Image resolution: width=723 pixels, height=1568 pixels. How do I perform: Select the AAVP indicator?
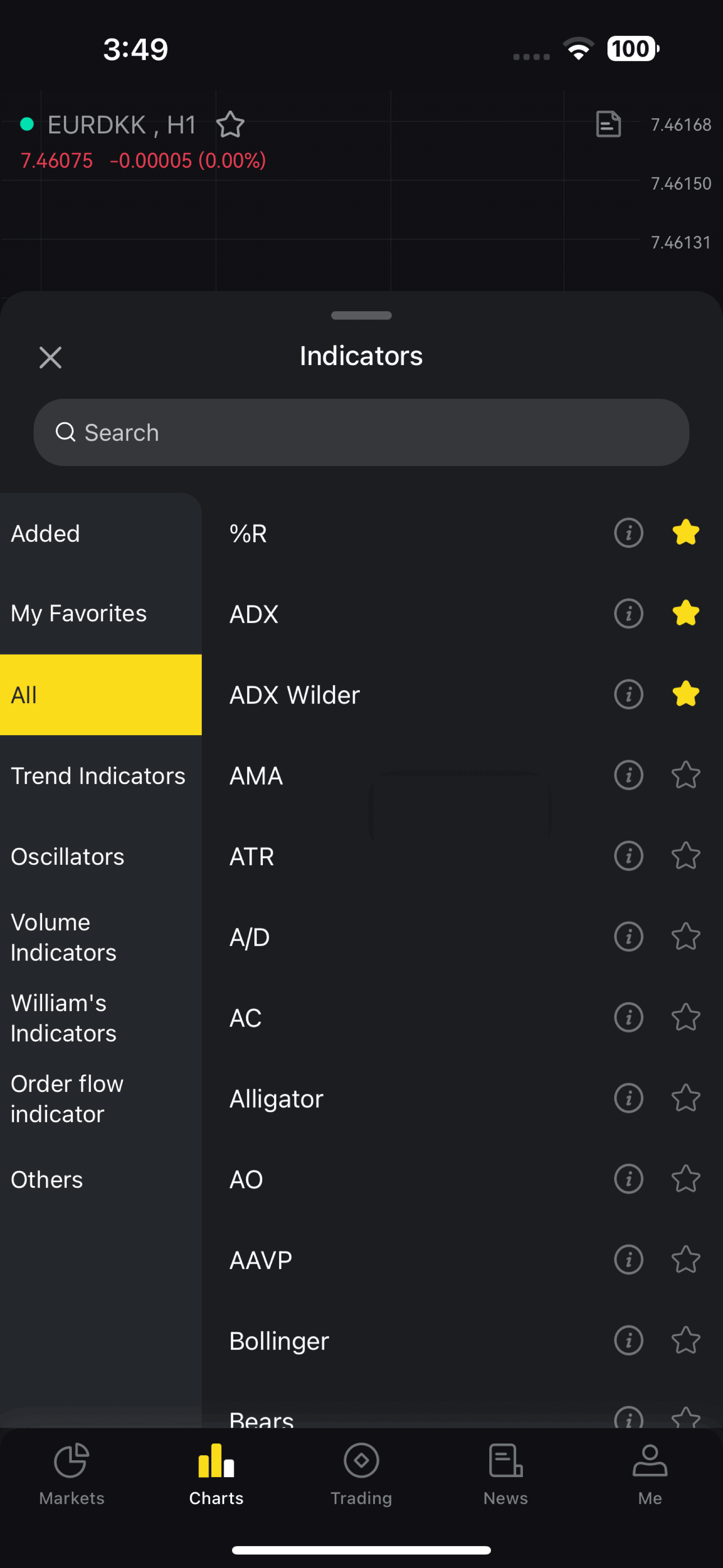tap(261, 1260)
